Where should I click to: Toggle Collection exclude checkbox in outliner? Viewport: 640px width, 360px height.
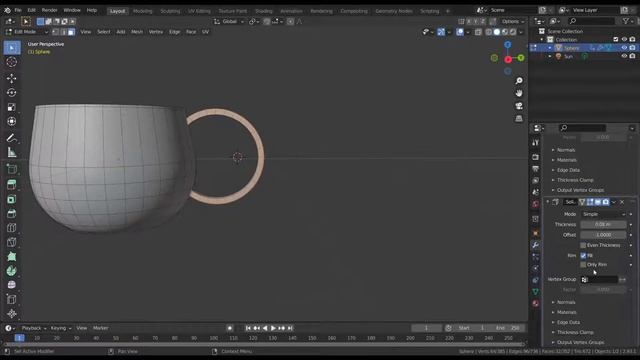click(x=616, y=40)
